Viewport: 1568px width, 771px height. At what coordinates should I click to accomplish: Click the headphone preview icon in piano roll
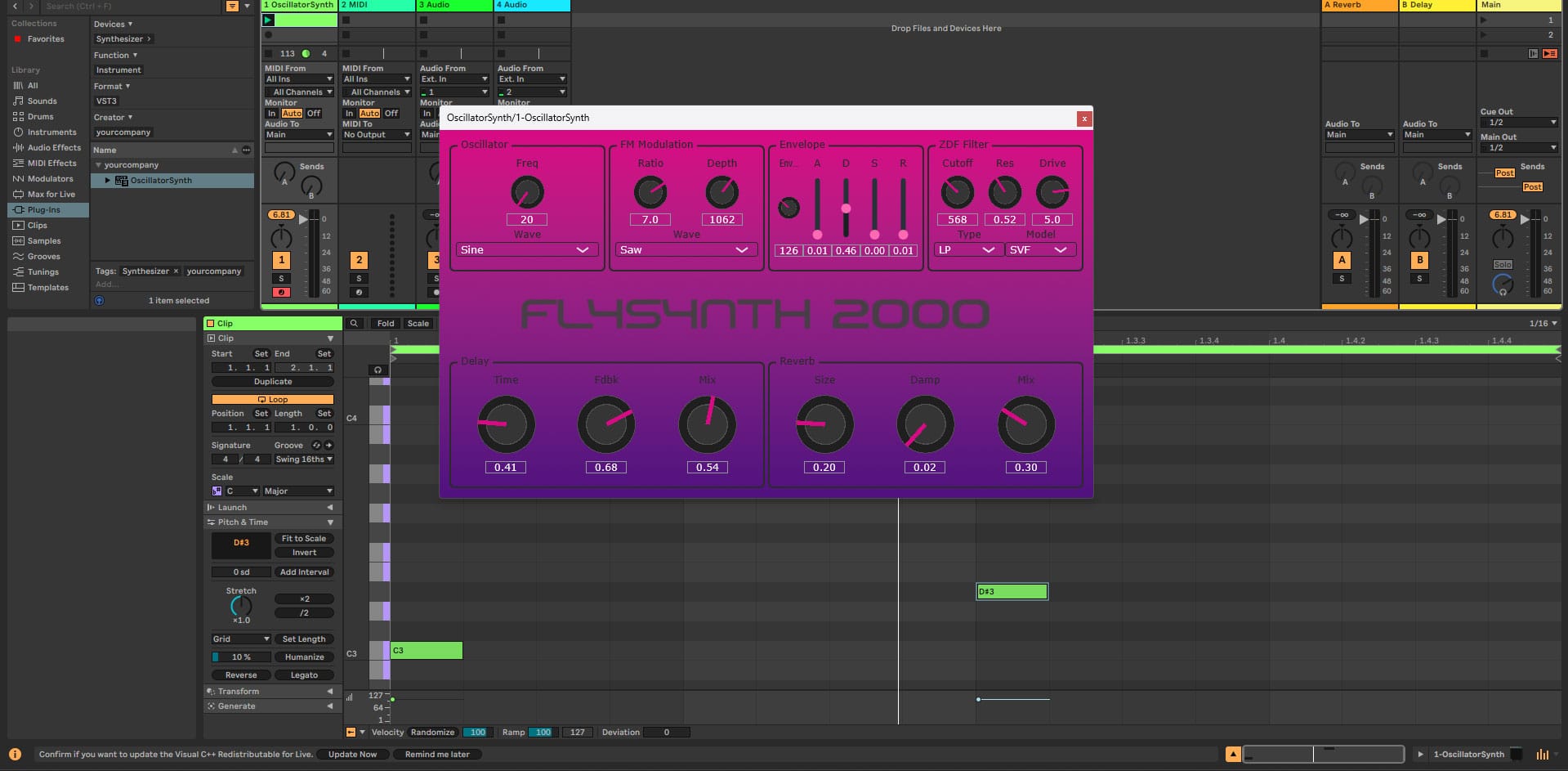click(x=377, y=370)
